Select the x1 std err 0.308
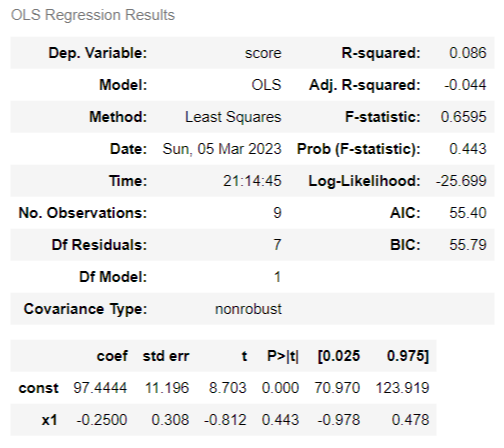Viewport: 504px width, 448px height. tap(170, 420)
